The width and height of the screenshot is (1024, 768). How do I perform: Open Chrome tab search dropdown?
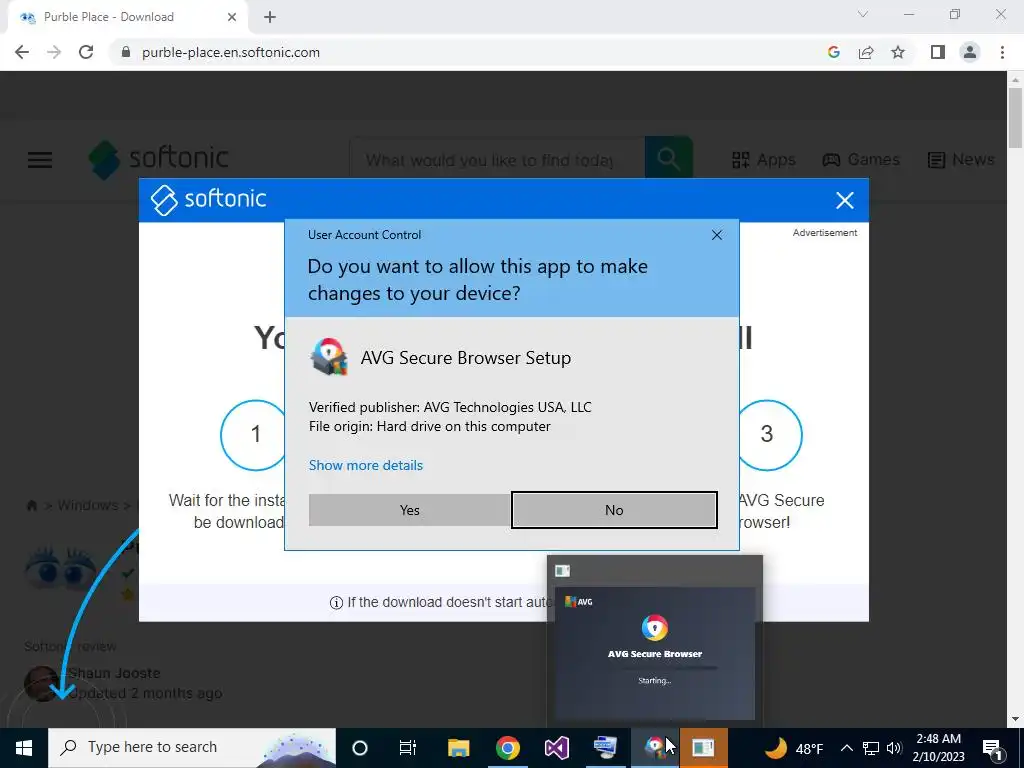(863, 14)
